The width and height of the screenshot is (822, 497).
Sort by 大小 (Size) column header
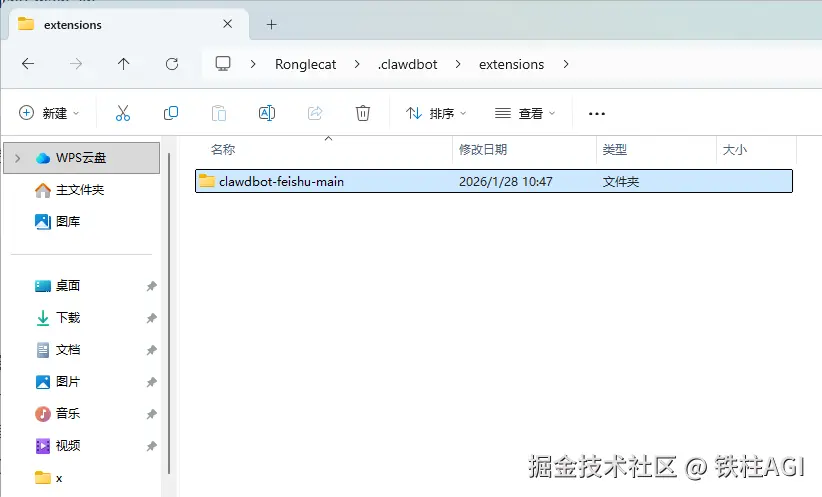pos(734,150)
